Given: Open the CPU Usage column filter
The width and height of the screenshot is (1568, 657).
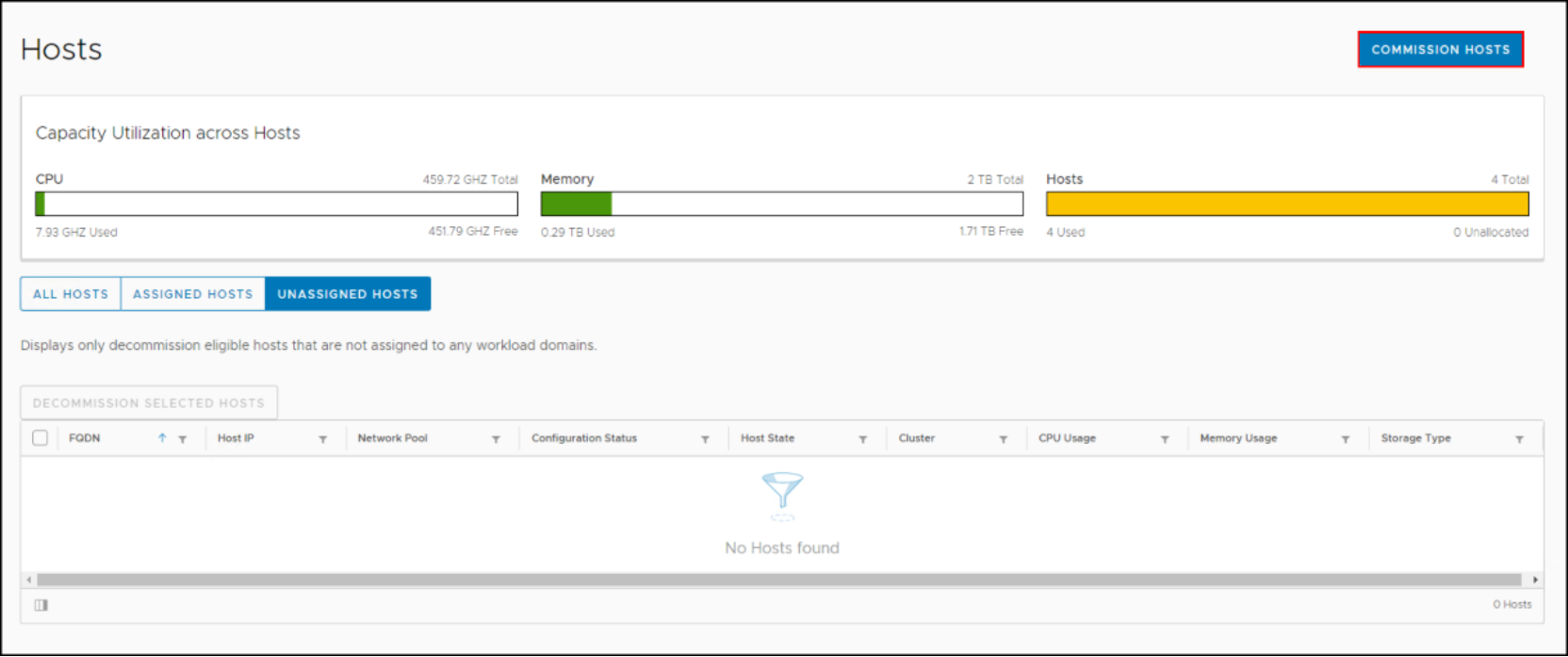Looking at the screenshot, I should tap(1165, 439).
